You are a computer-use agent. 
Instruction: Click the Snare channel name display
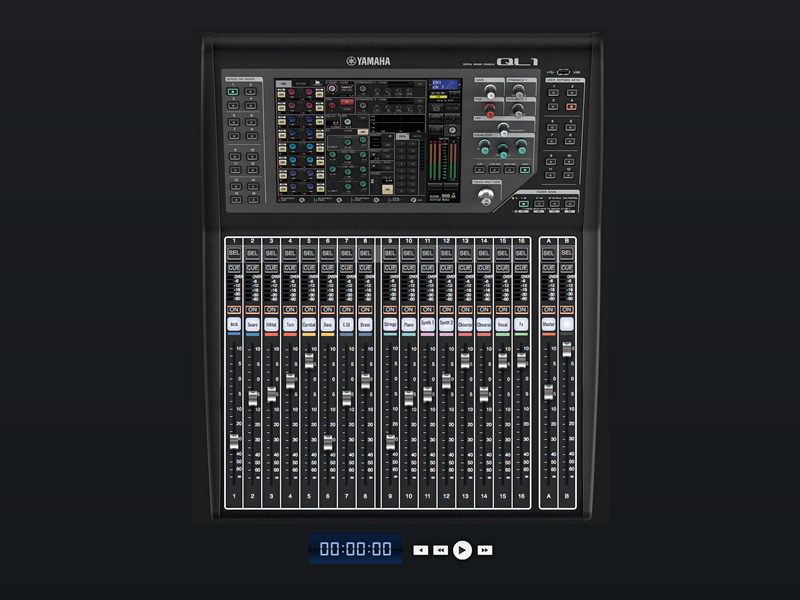(253, 324)
